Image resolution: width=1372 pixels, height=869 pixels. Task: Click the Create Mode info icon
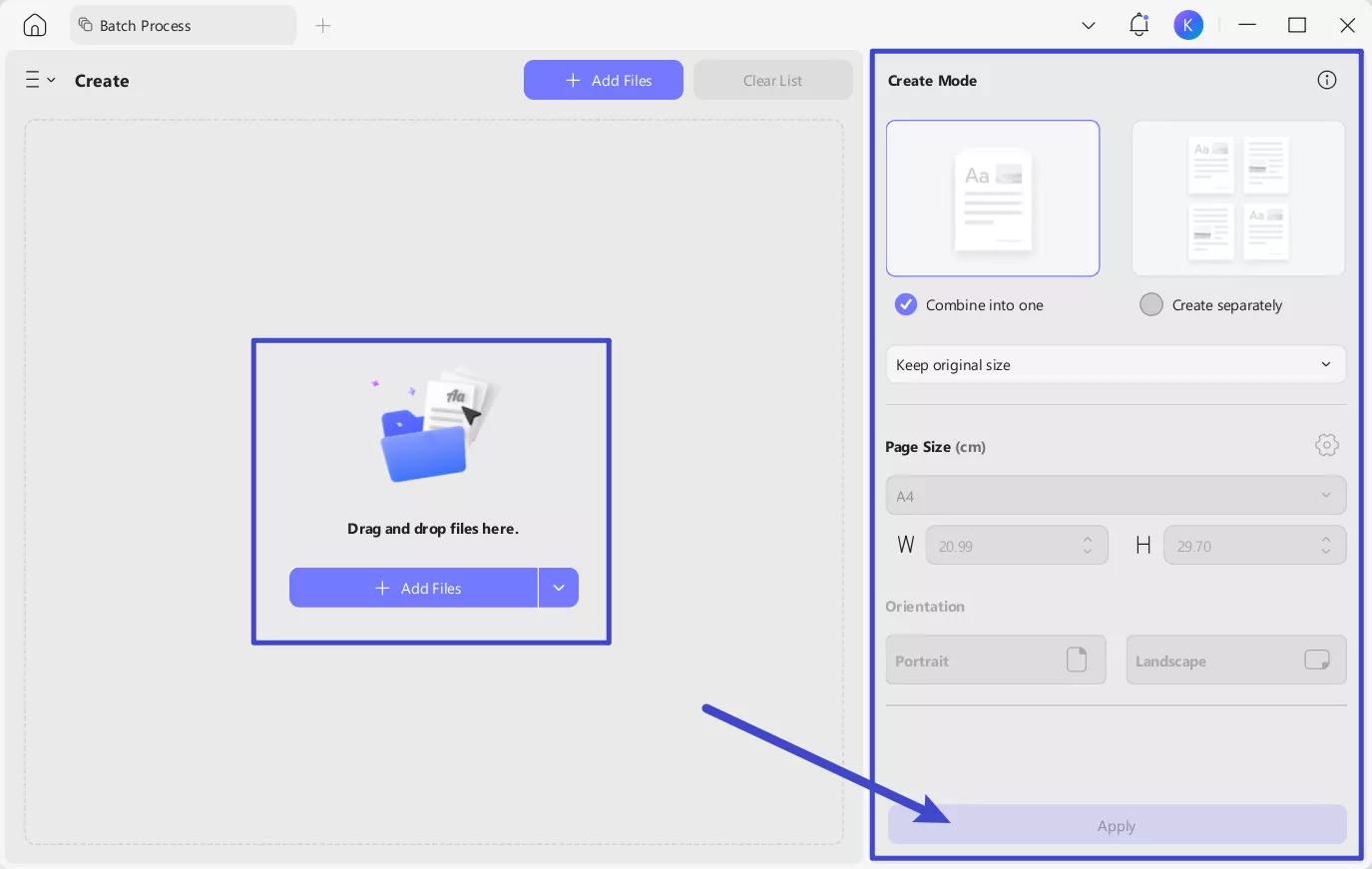click(x=1326, y=80)
